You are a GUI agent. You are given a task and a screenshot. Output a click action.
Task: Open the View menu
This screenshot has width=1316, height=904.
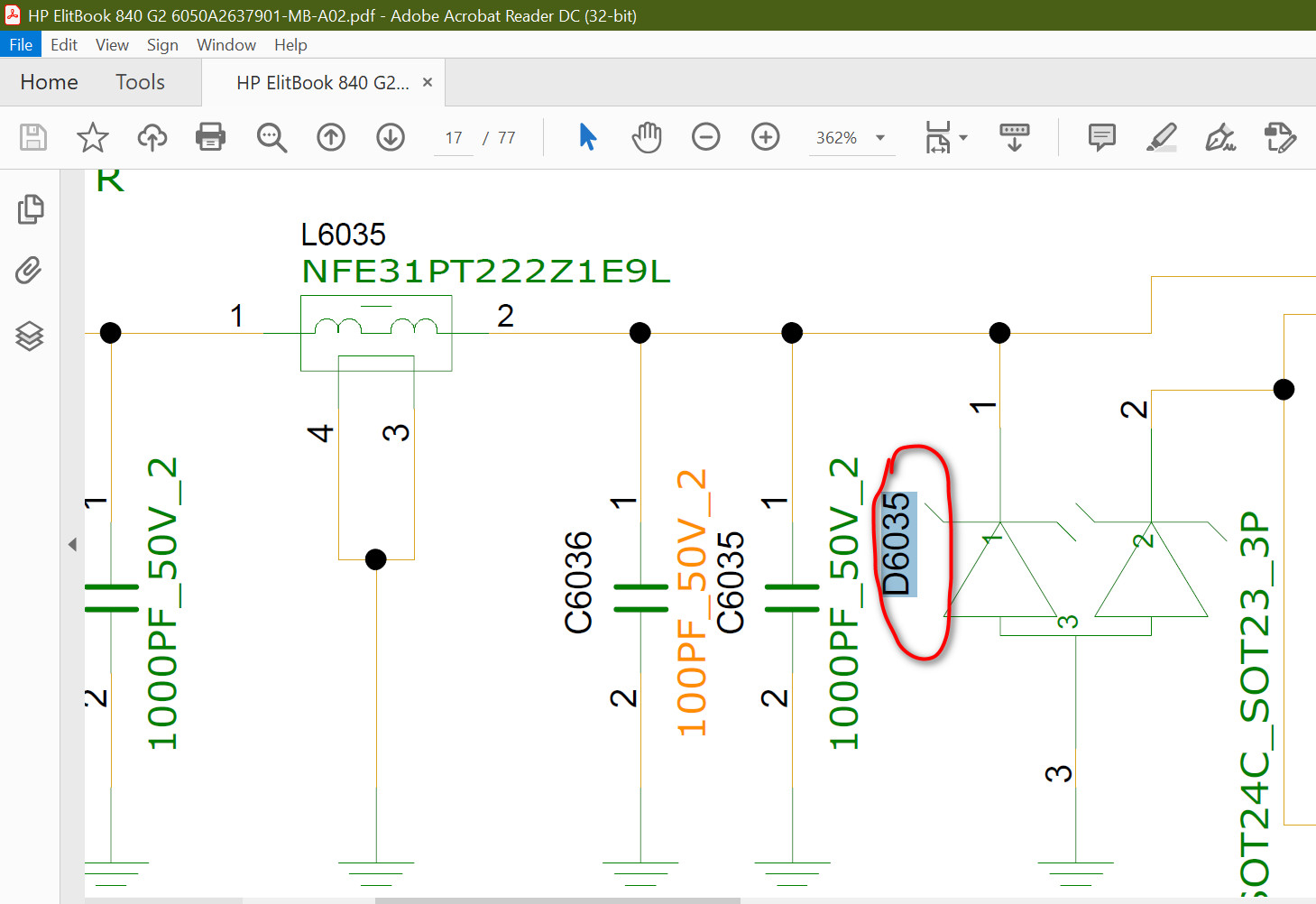112,45
